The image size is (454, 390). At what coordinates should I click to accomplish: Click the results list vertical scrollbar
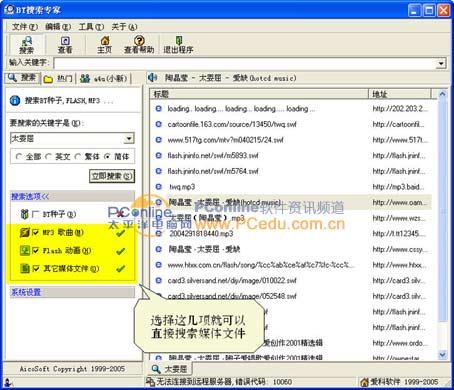point(442,224)
